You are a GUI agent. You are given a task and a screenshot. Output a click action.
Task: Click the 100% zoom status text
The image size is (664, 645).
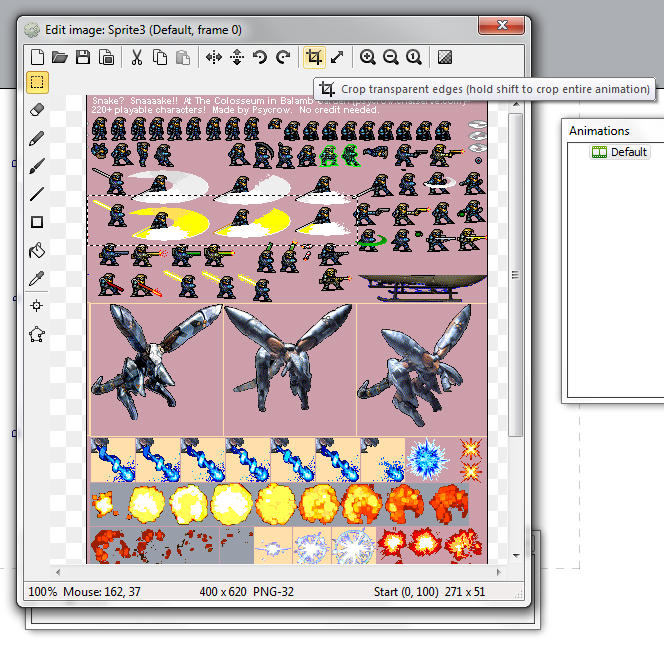[x=43, y=592]
